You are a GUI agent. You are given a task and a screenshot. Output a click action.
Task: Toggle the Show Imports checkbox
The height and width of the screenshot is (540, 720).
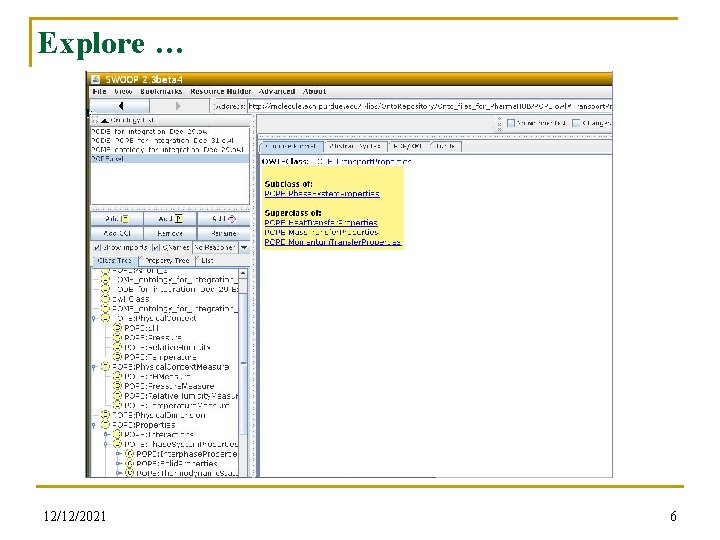click(97, 248)
